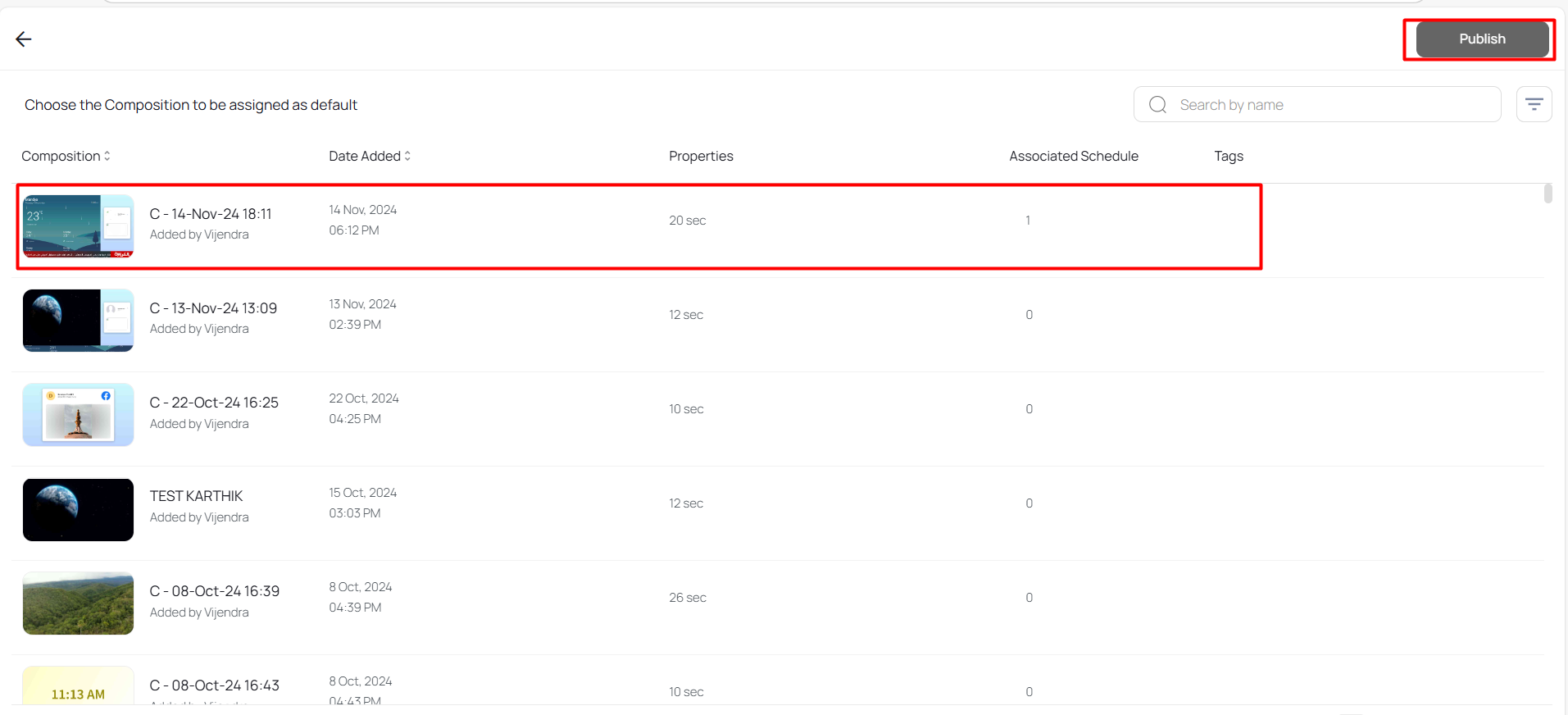Click the TEST KARTHIK composition name

coord(196,496)
